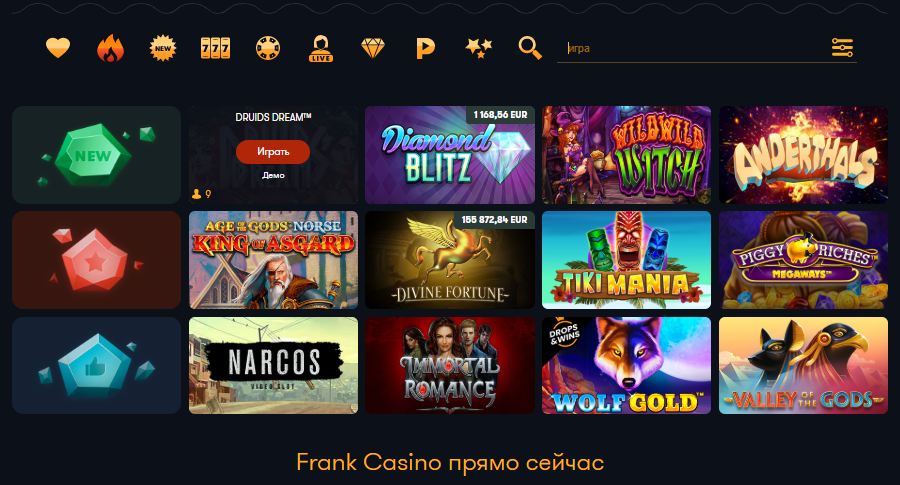Open the blue thumbs-up gem category tile
Screen dimensions: 900x485
tap(96, 366)
